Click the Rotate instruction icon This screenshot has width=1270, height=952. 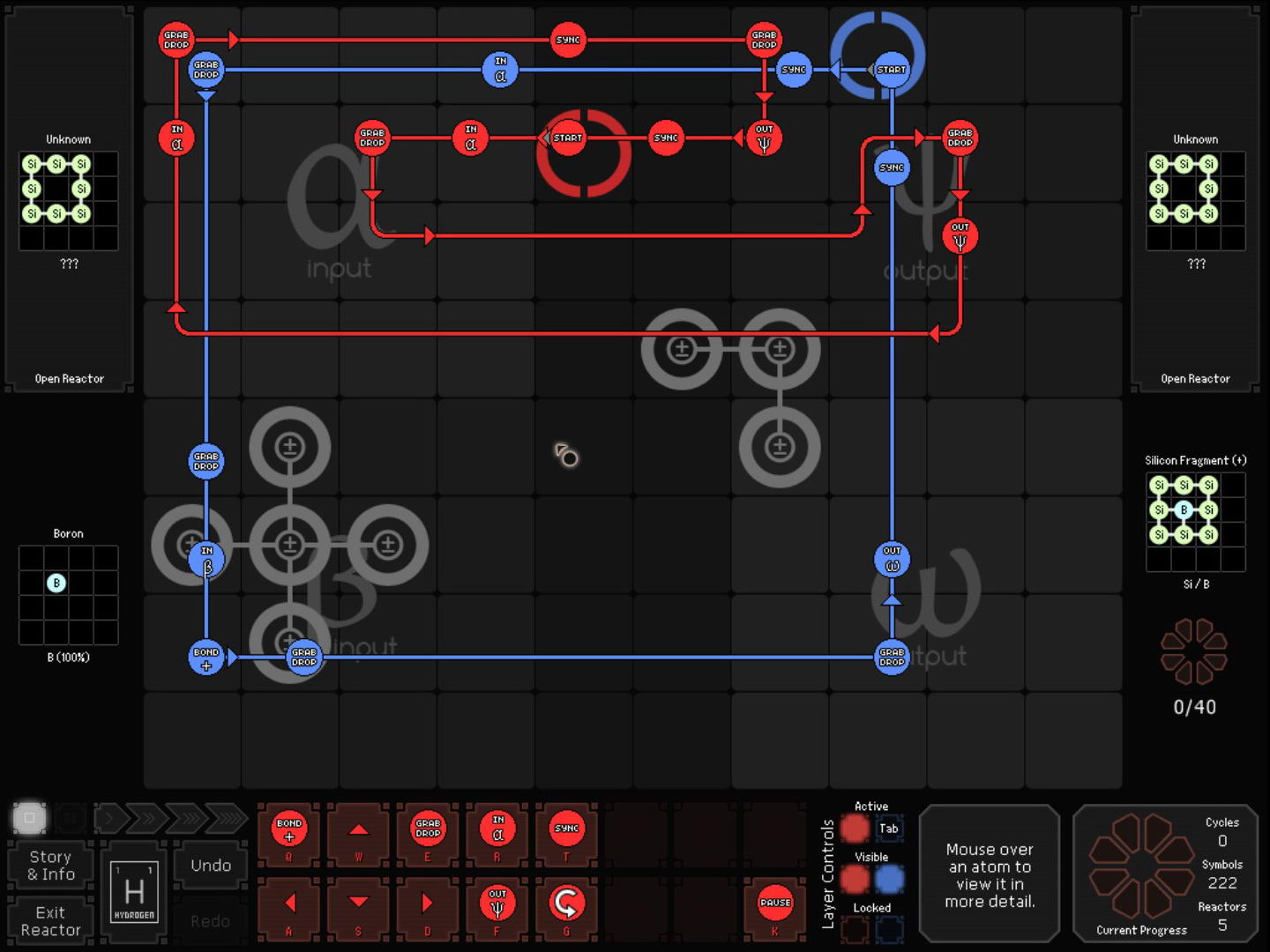click(x=566, y=904)
